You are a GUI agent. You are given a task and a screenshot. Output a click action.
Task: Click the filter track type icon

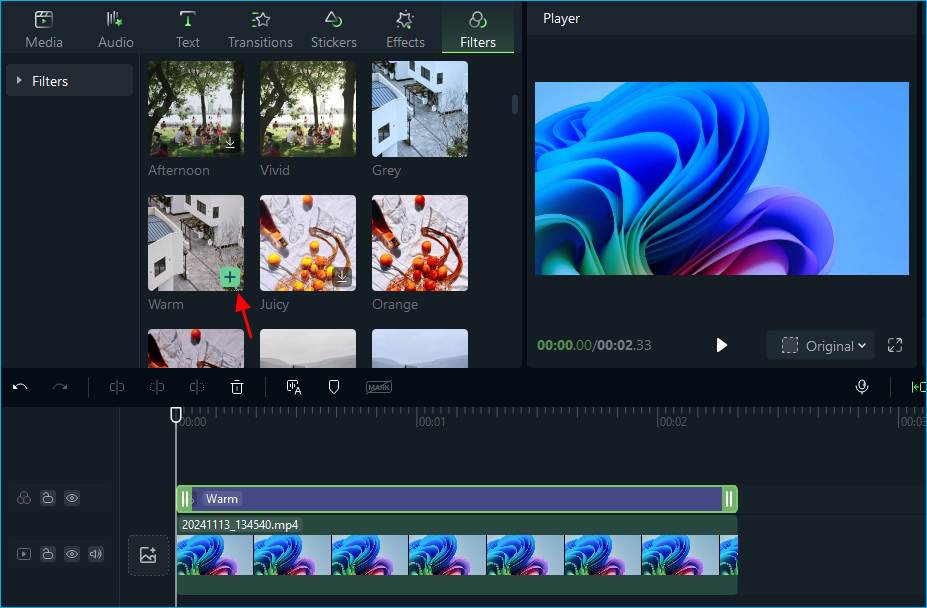[x=24, y=498]
